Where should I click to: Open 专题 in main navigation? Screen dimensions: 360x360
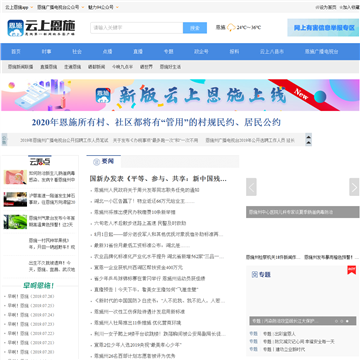tap(168, 52)
